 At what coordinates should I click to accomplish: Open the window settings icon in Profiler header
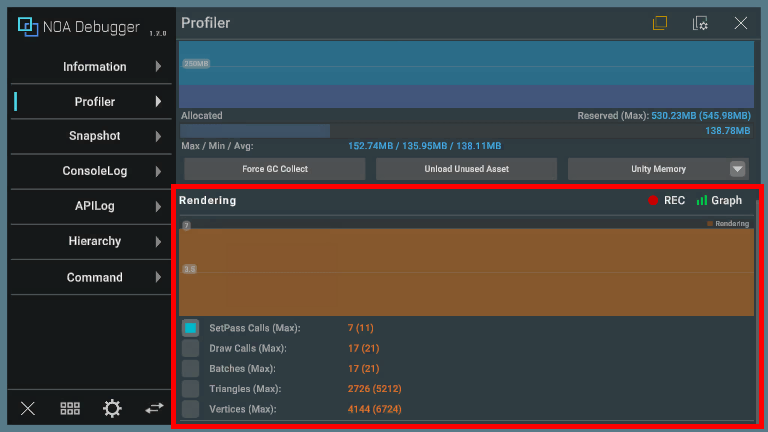point(700,23)
